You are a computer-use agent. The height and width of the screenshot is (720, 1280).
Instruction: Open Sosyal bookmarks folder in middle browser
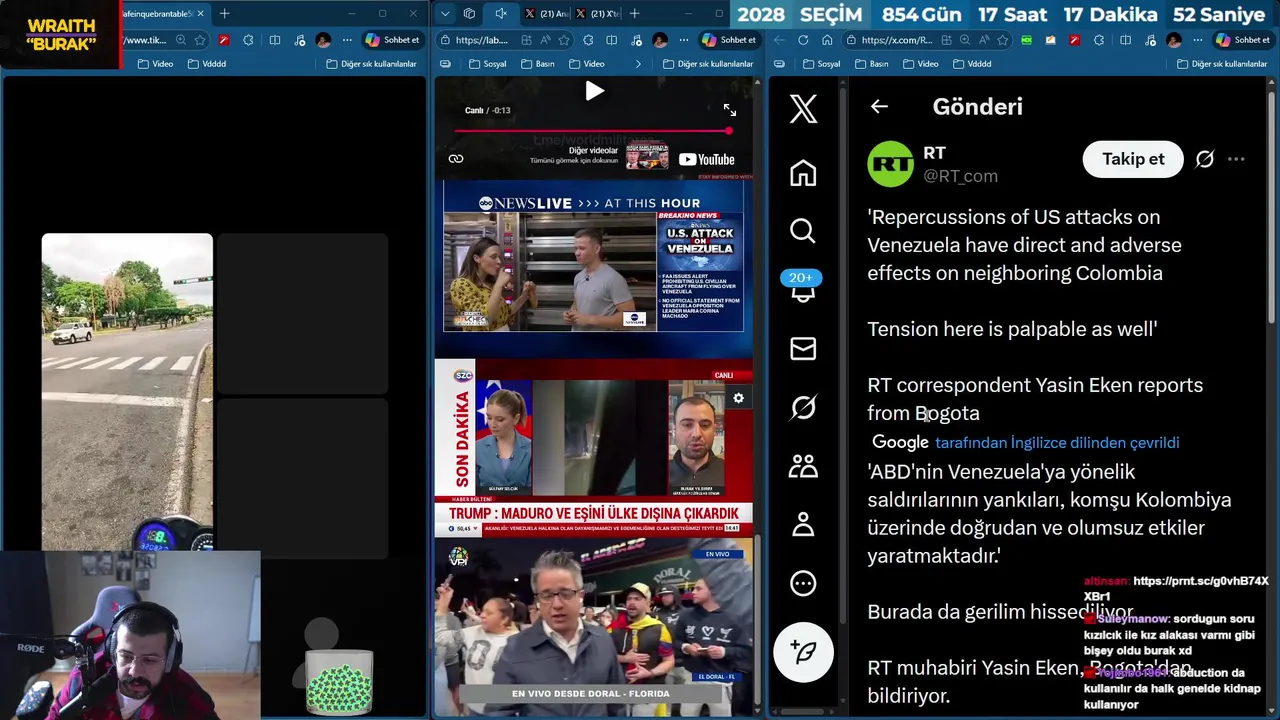pos(488,64)
